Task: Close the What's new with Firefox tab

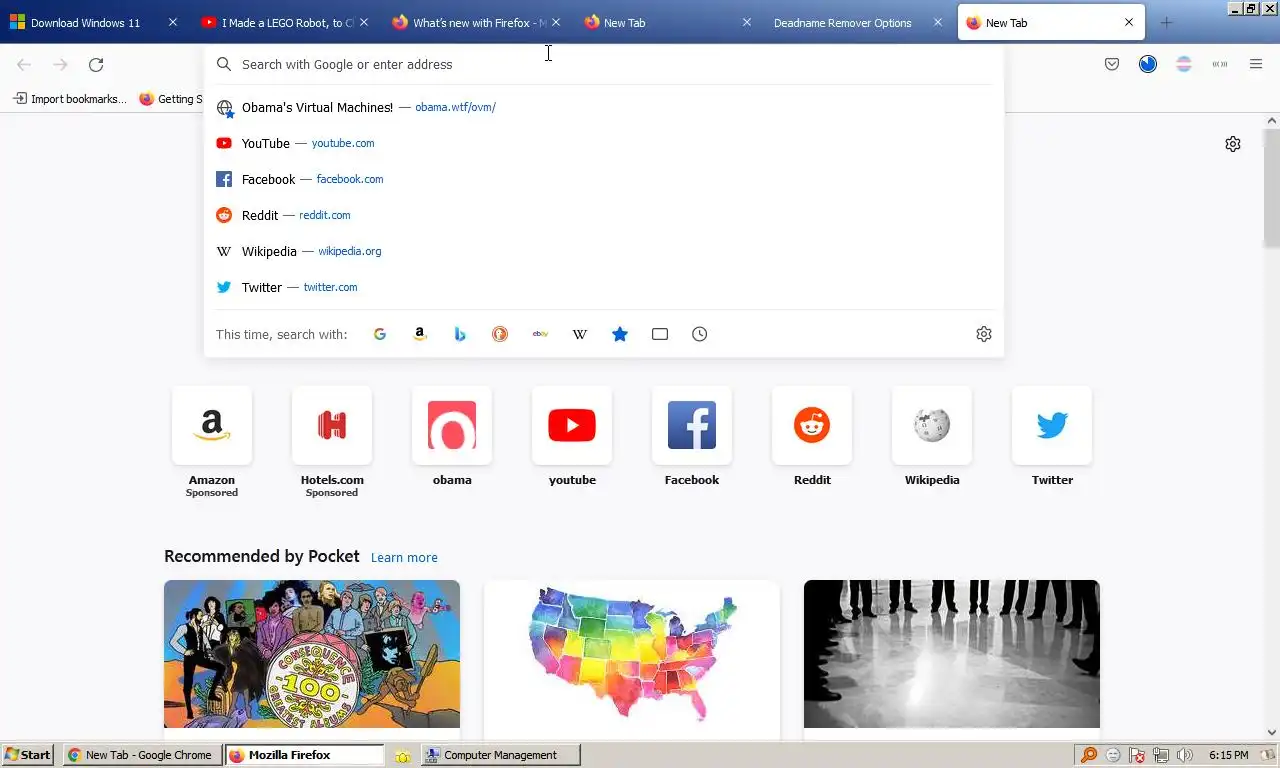Action: coord(556,22)
